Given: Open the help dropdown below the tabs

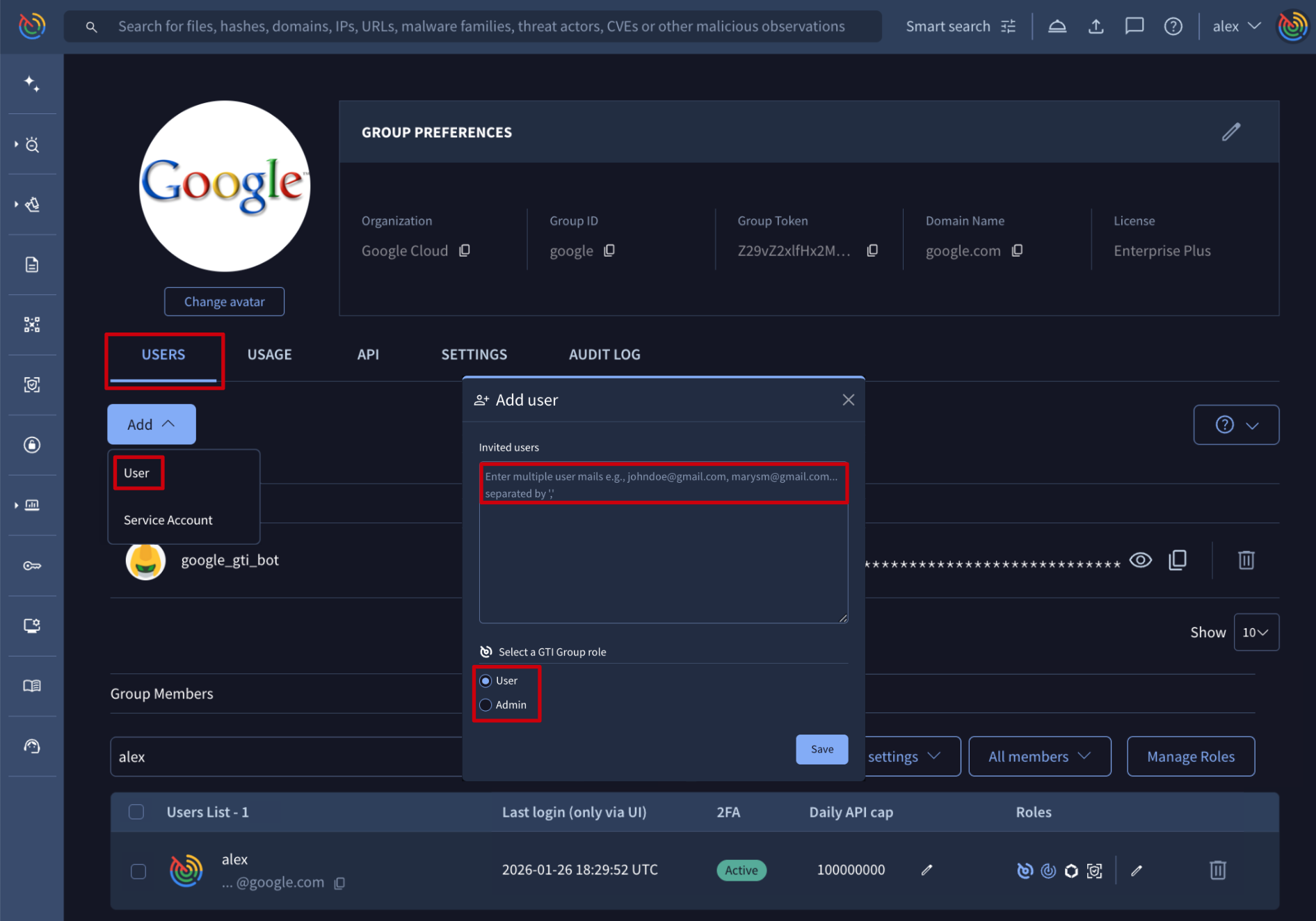Looking at the screenshot, I should 1236,424.
